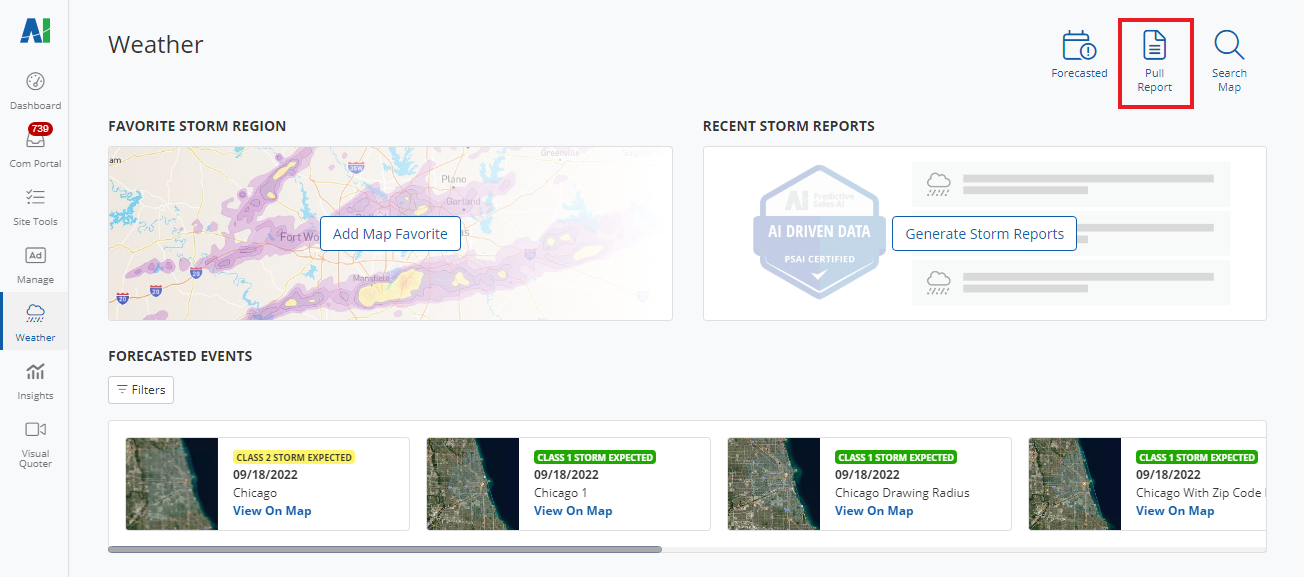1304x577 pixels.
Task: Click the horizontal scrollbar under forecasted events
Action: pyautogui.click(x=385, y=549)
